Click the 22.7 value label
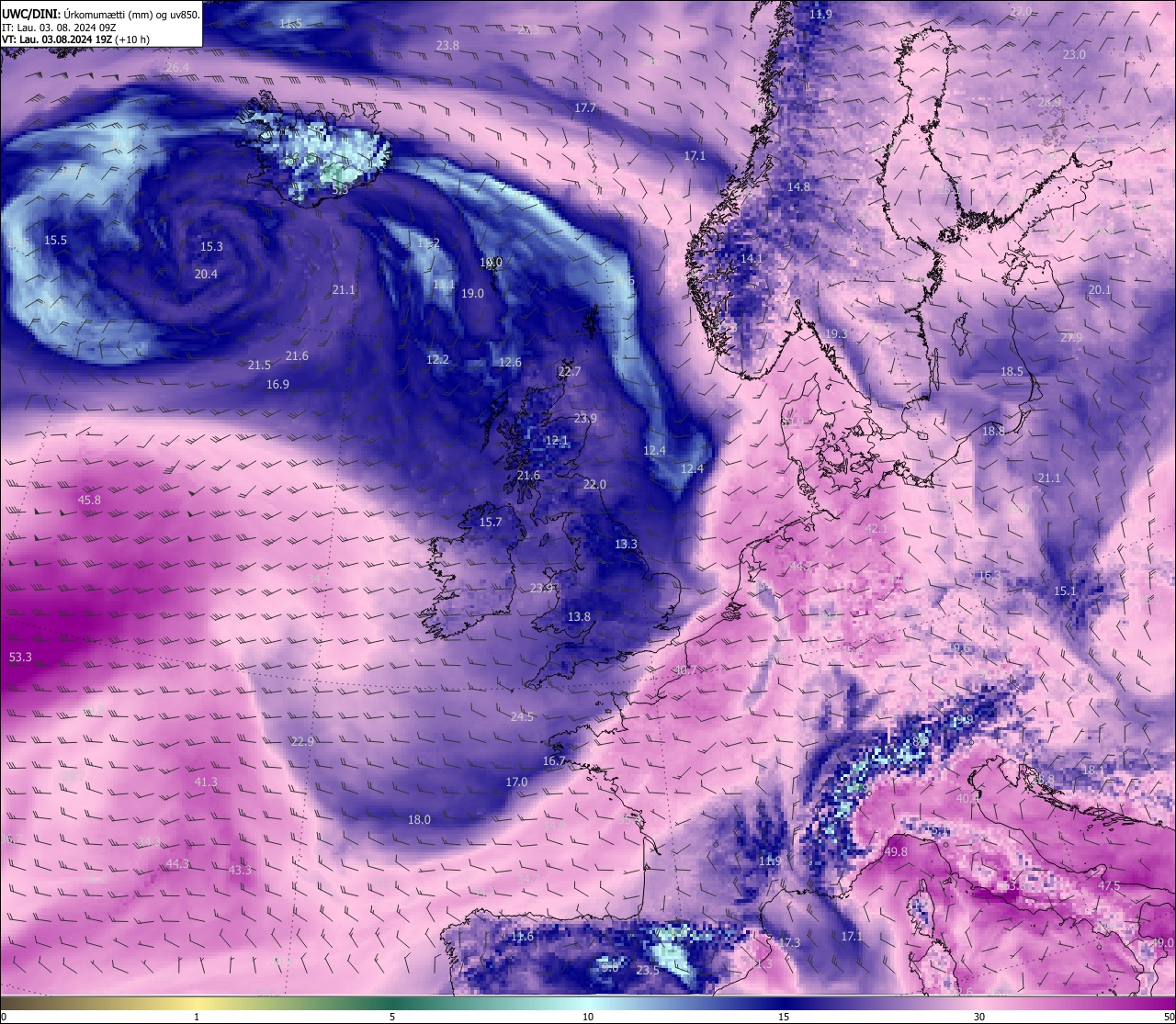 [570, 371]
